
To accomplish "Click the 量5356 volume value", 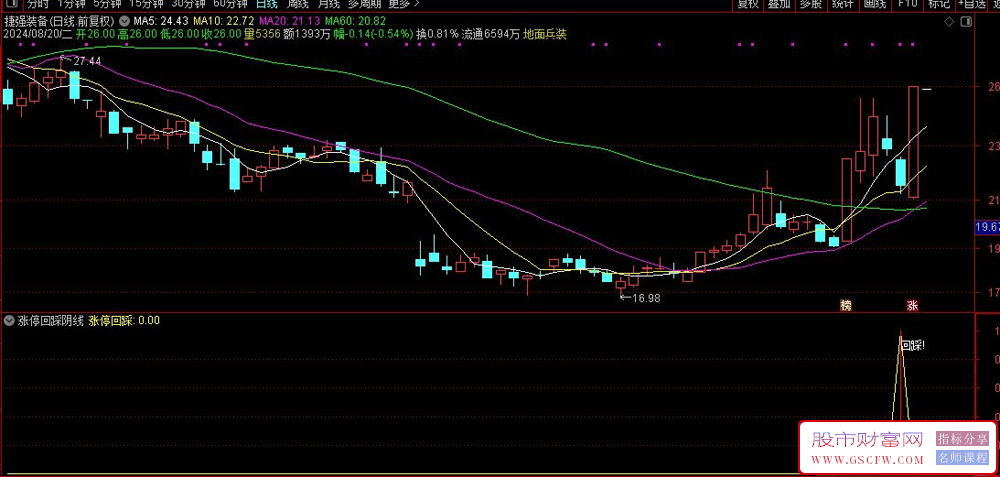I will [x=263, y=34].
